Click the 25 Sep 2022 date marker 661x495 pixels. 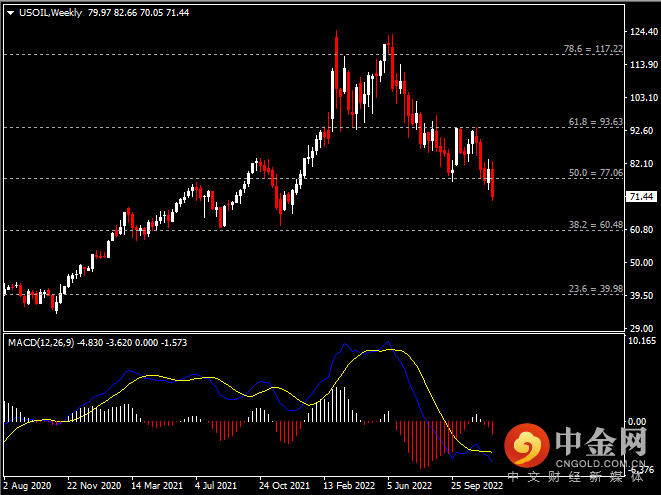479,485
